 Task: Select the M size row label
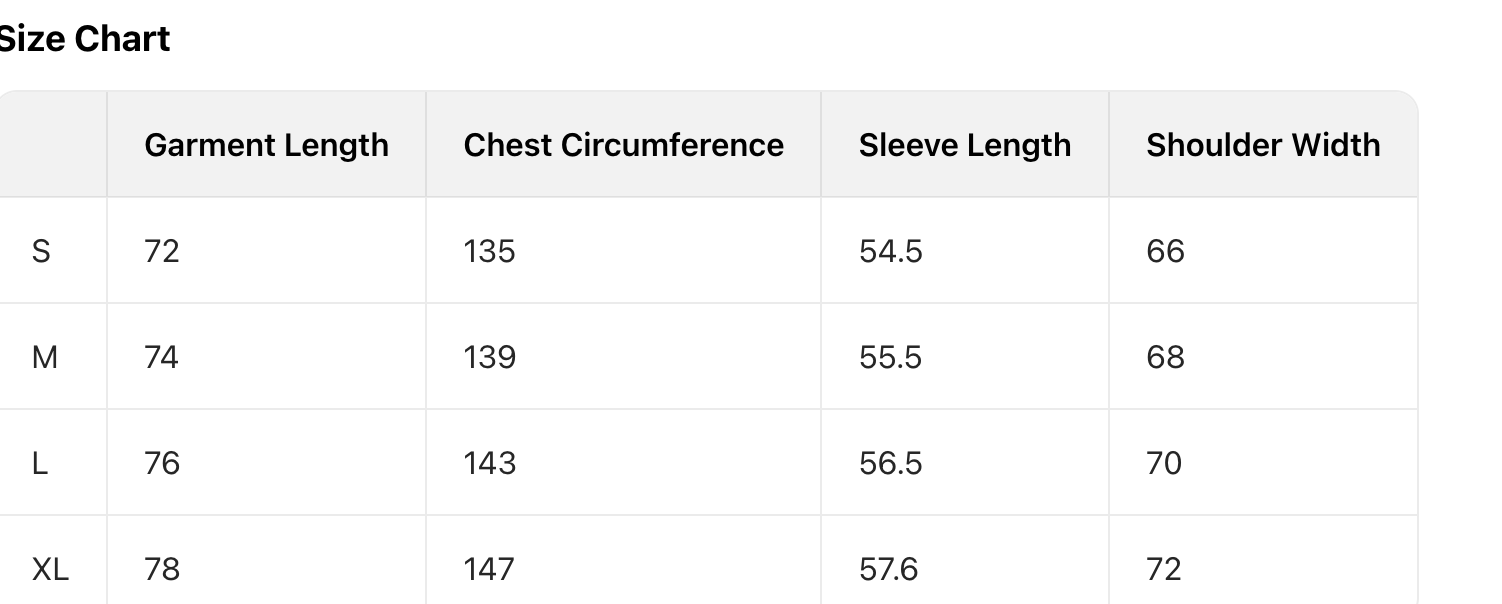pyautogui.click(x=45, y=357)
